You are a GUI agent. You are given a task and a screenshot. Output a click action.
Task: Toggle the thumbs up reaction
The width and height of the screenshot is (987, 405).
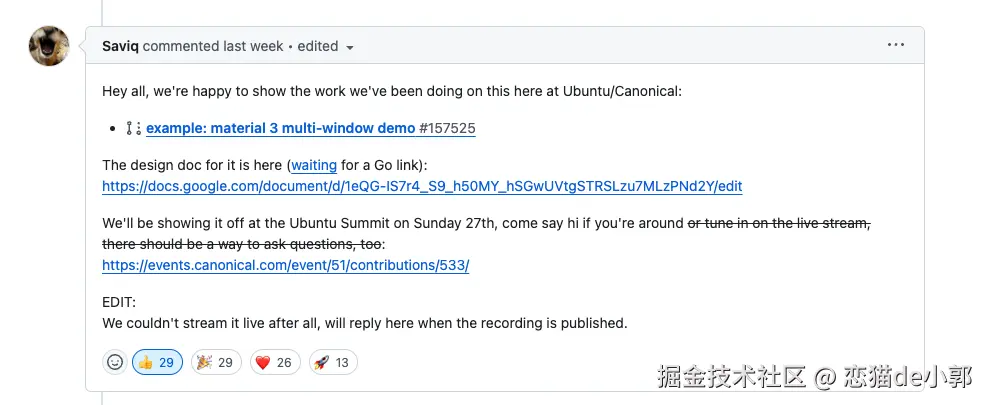pyautogui.click(x=157, y=362)
